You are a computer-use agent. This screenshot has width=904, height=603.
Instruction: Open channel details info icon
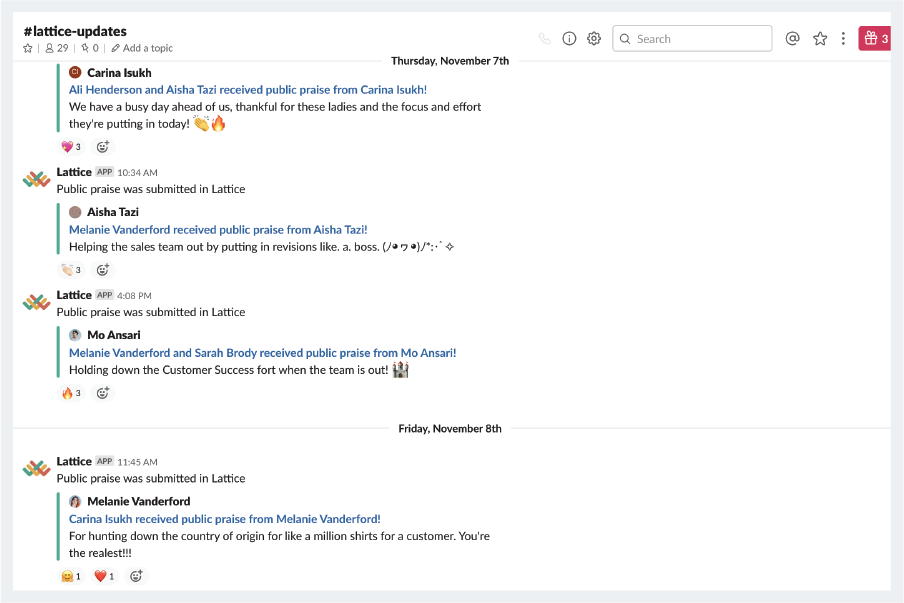pyautogui.click(x=569, y=39)
